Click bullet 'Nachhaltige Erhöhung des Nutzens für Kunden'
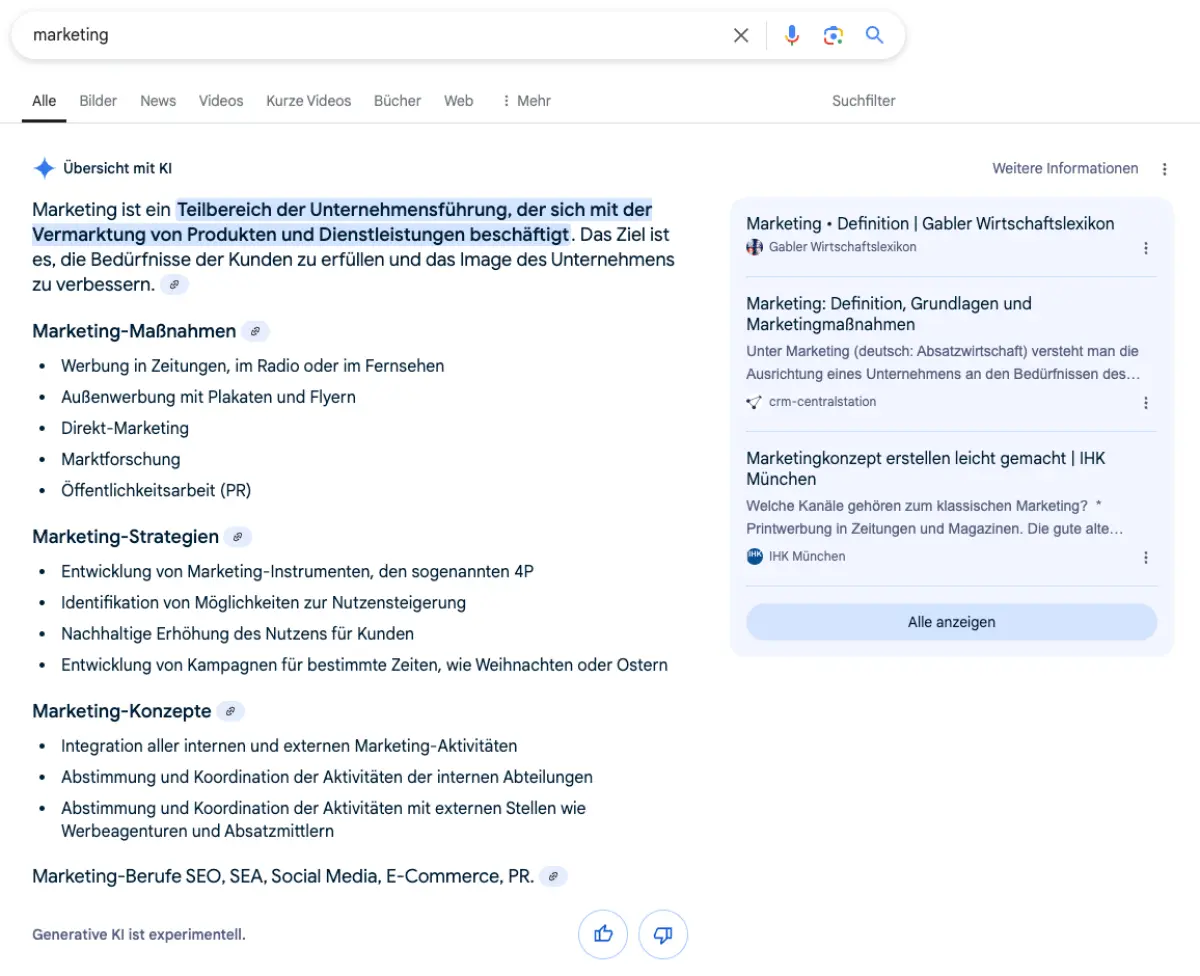Screen dimensions: 1200x976 (x=237, y=634)
